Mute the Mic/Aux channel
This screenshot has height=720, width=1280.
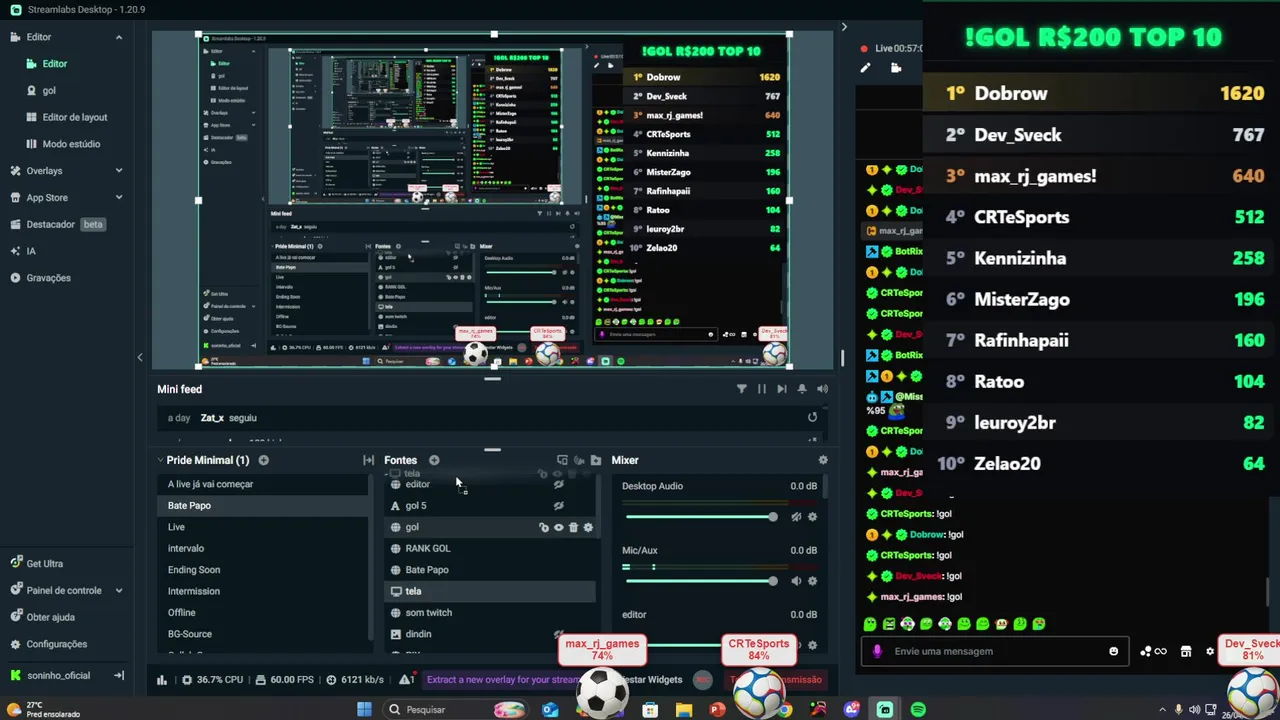coord(796,581)
